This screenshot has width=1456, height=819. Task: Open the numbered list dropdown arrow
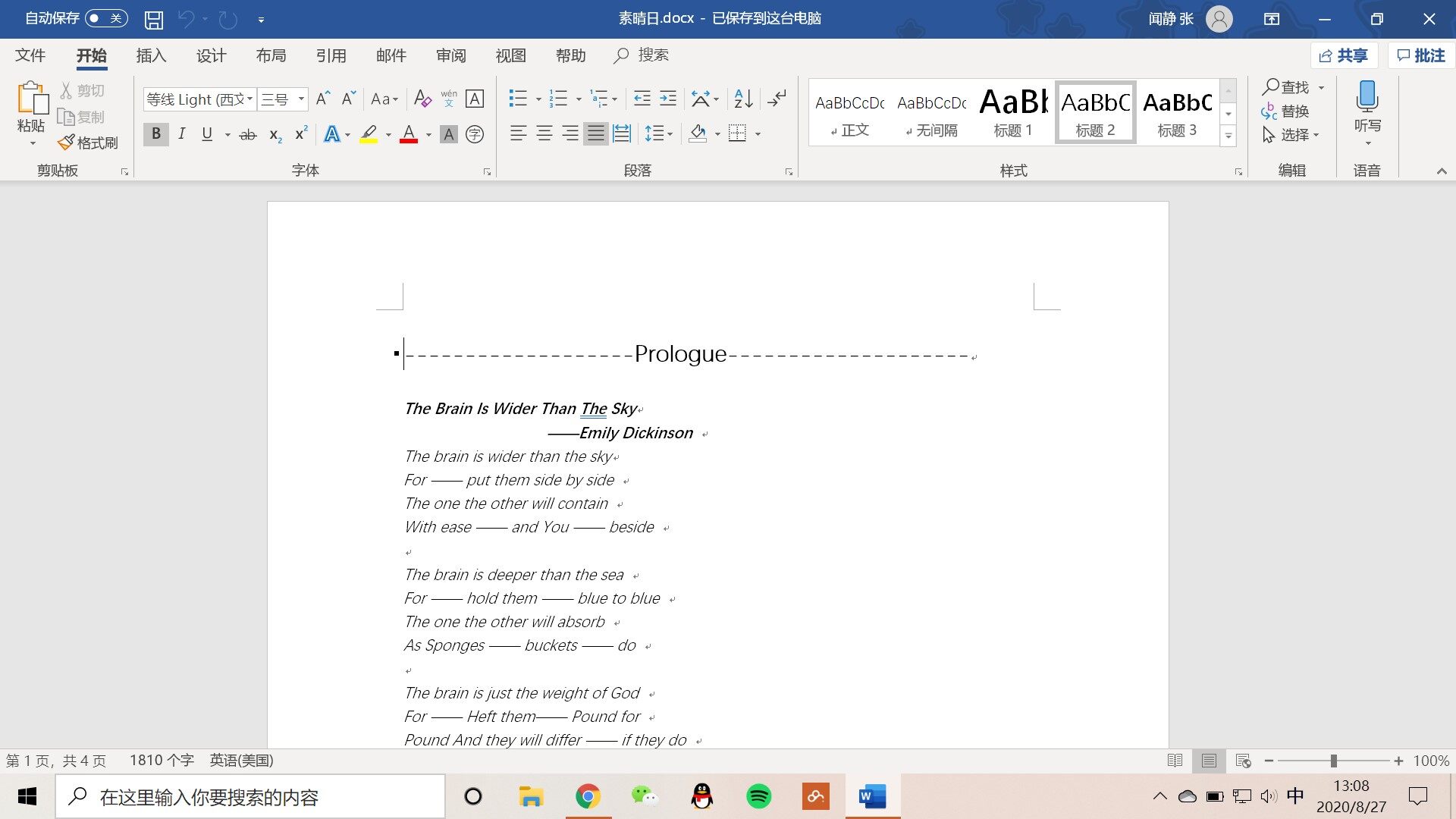(x=579, y=99)
